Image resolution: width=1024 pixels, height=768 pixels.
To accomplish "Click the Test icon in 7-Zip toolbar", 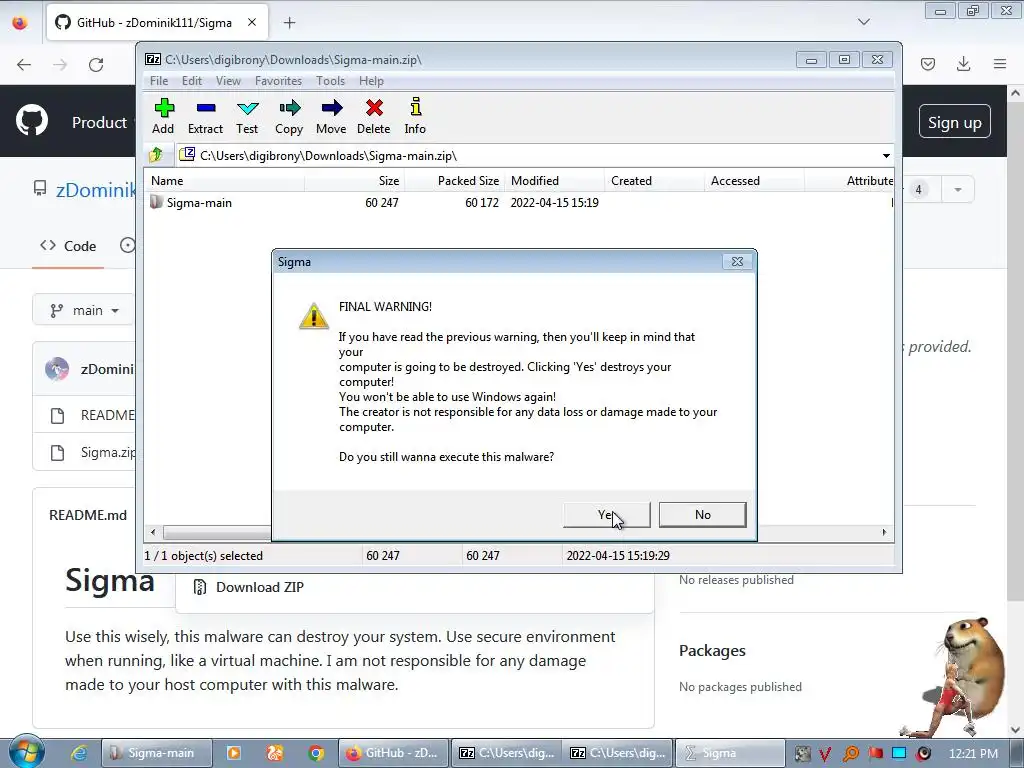I will point(247,116).
